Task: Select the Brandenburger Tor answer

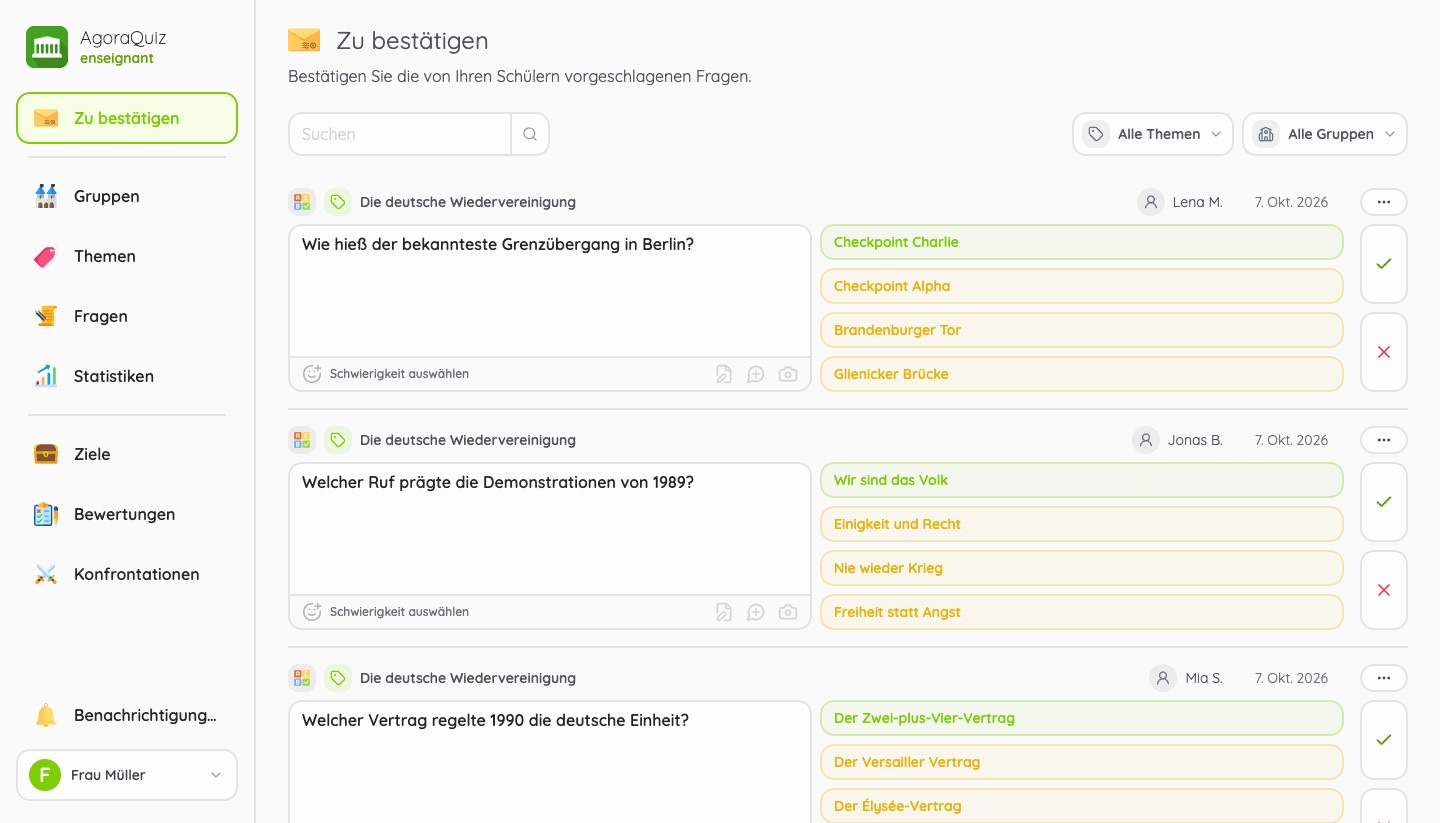Action: click(1082, 330)
